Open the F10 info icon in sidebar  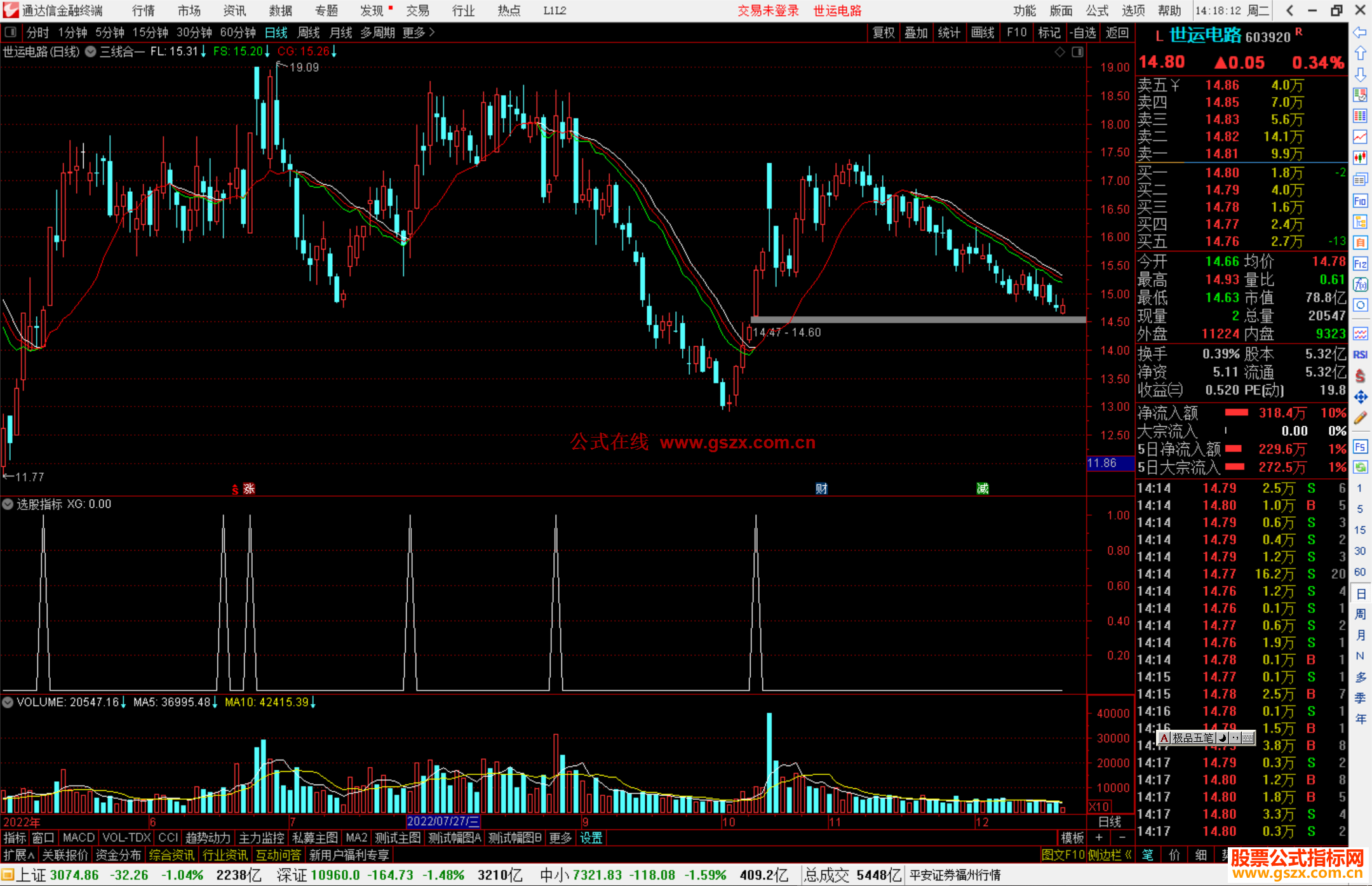coord(1360,201)
